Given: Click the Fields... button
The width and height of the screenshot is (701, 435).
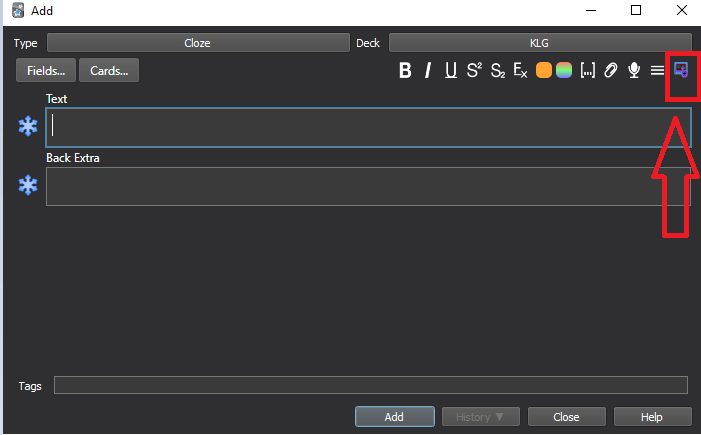Looking at the screenshot, I should [46, 70].
